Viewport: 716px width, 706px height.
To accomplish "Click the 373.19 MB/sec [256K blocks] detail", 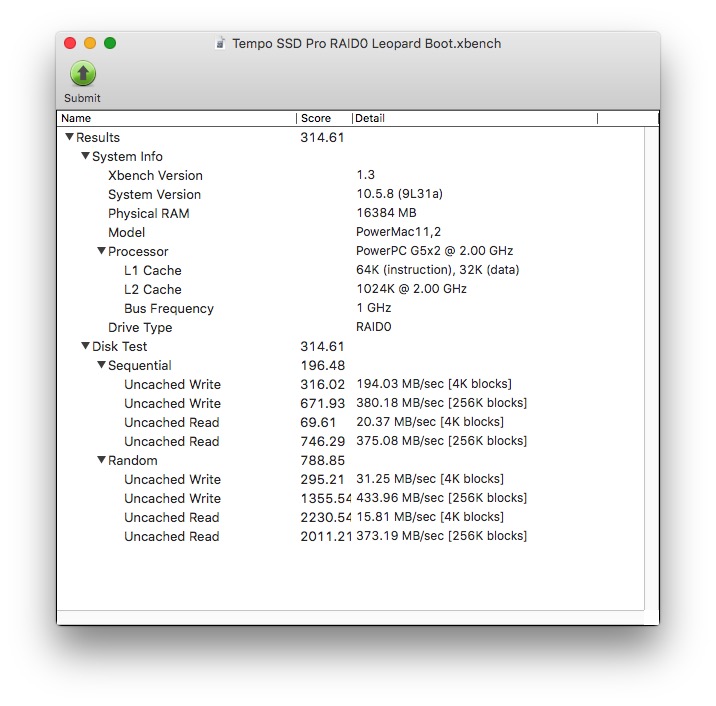I will (442, 536).
